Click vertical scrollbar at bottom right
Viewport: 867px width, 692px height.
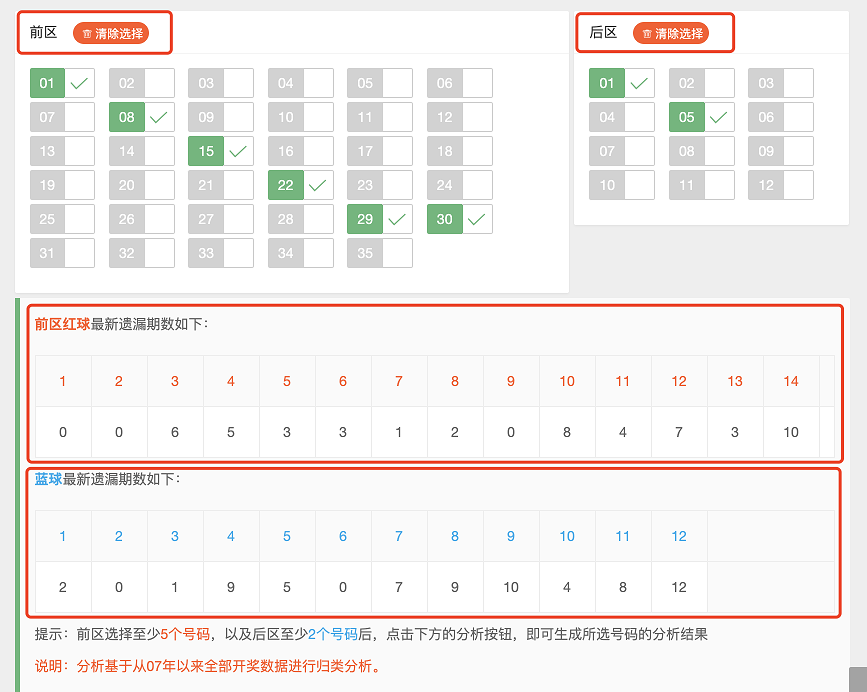(858, 679)
